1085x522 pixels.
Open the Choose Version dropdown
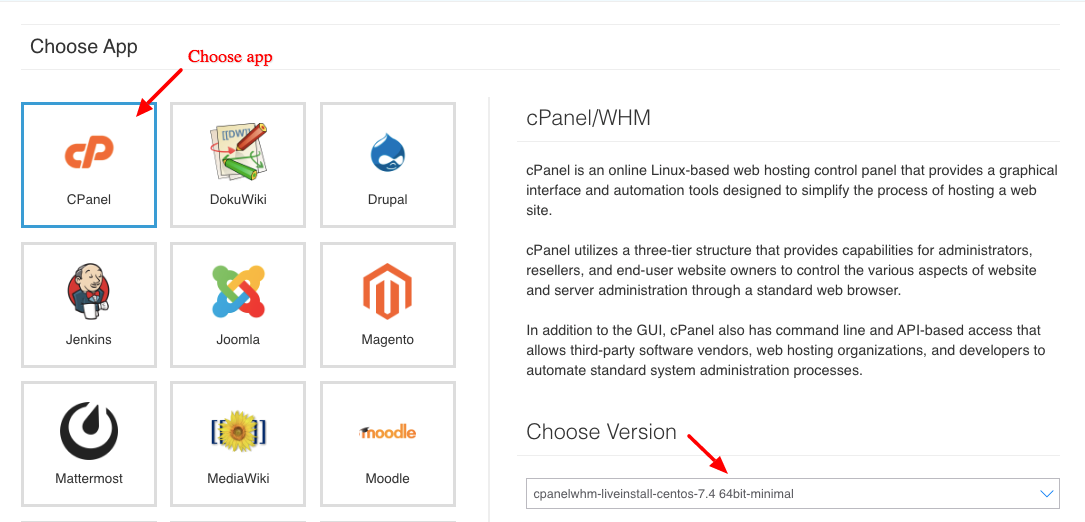click(x=792, y=494)
